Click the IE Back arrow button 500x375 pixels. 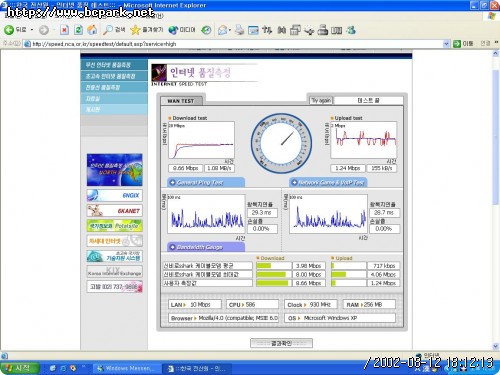9,30
